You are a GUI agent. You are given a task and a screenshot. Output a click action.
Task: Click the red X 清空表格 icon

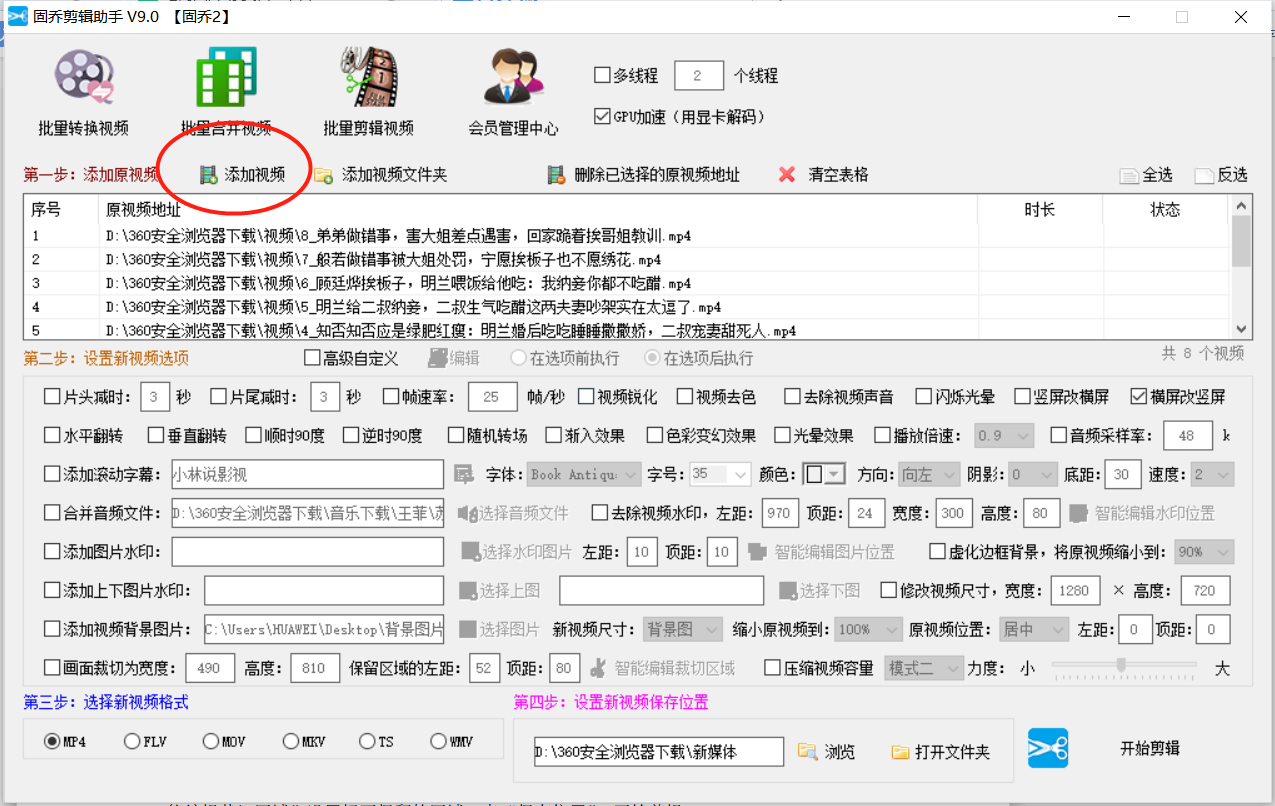click(x=788, y=175)
